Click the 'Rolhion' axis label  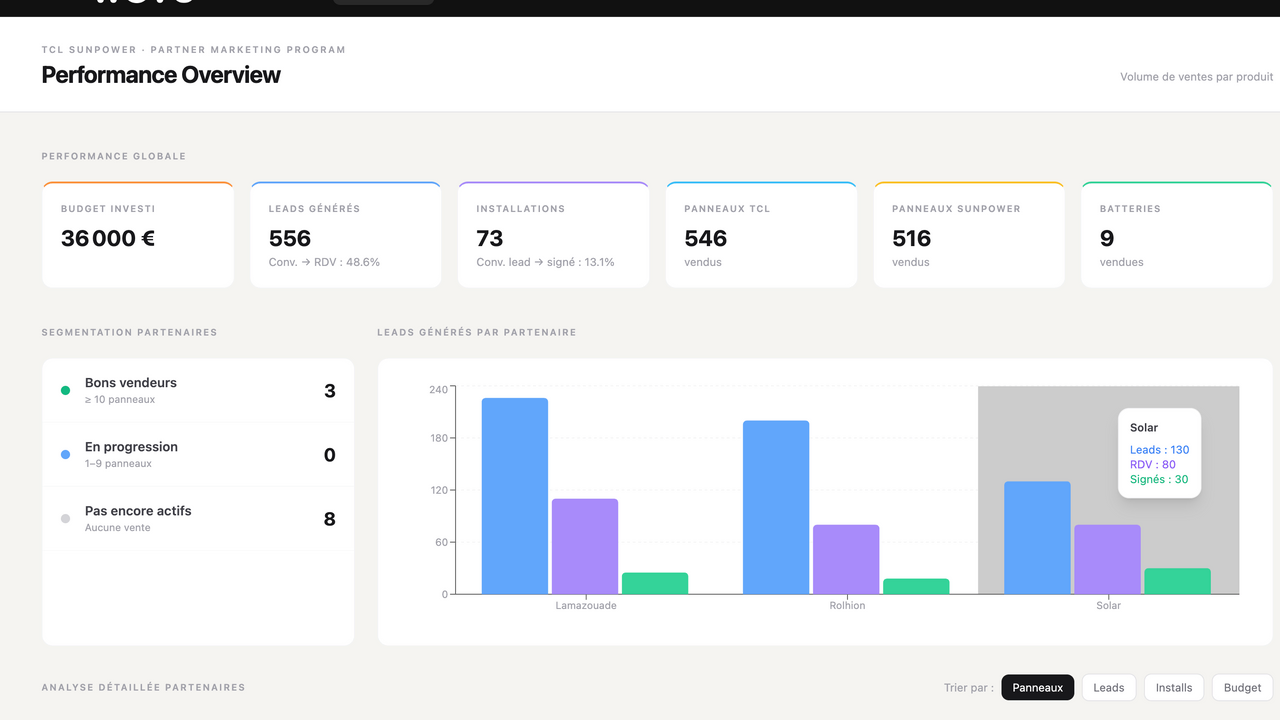[847, 605]
